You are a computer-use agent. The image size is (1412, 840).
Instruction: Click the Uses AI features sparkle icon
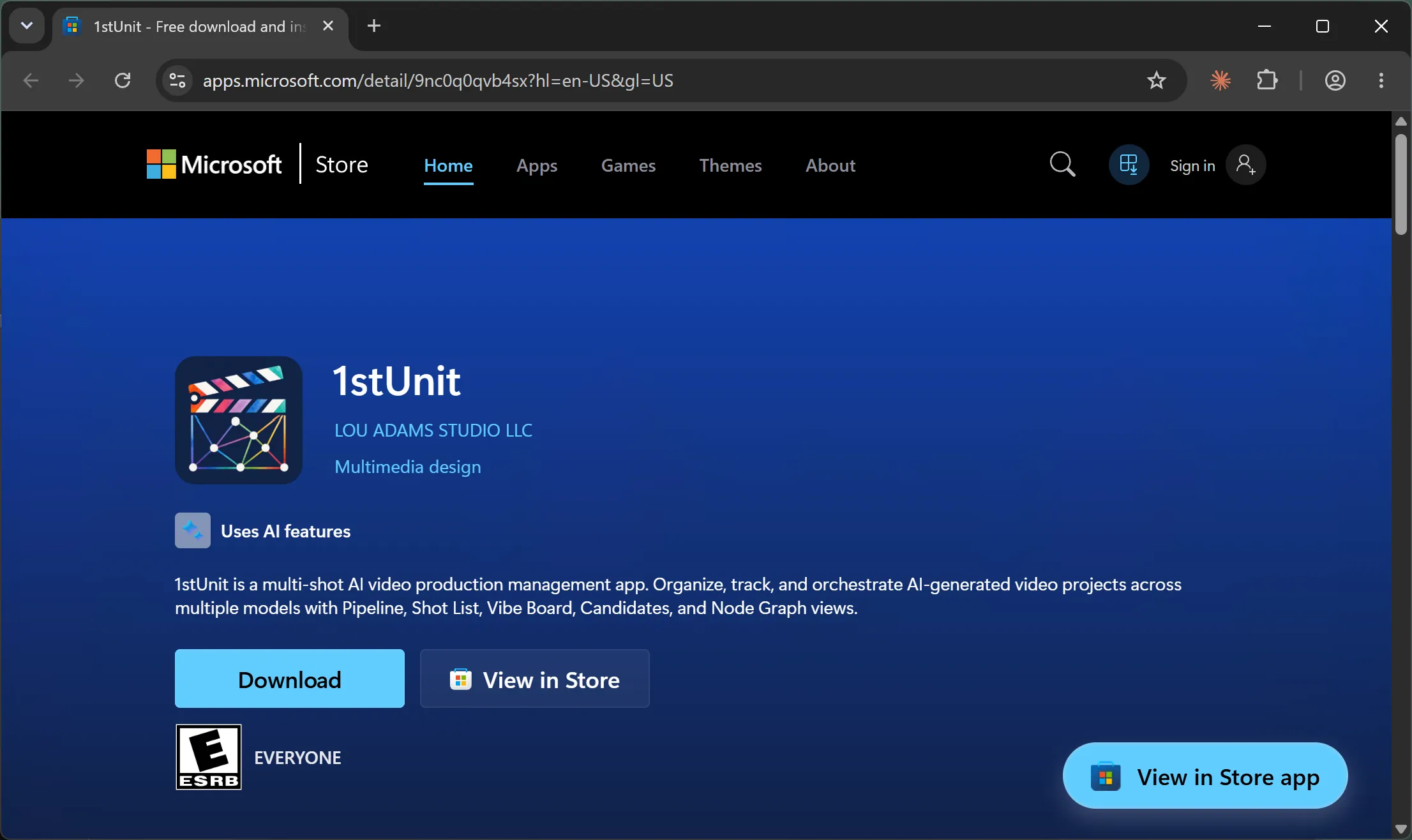tap(193, 530)
